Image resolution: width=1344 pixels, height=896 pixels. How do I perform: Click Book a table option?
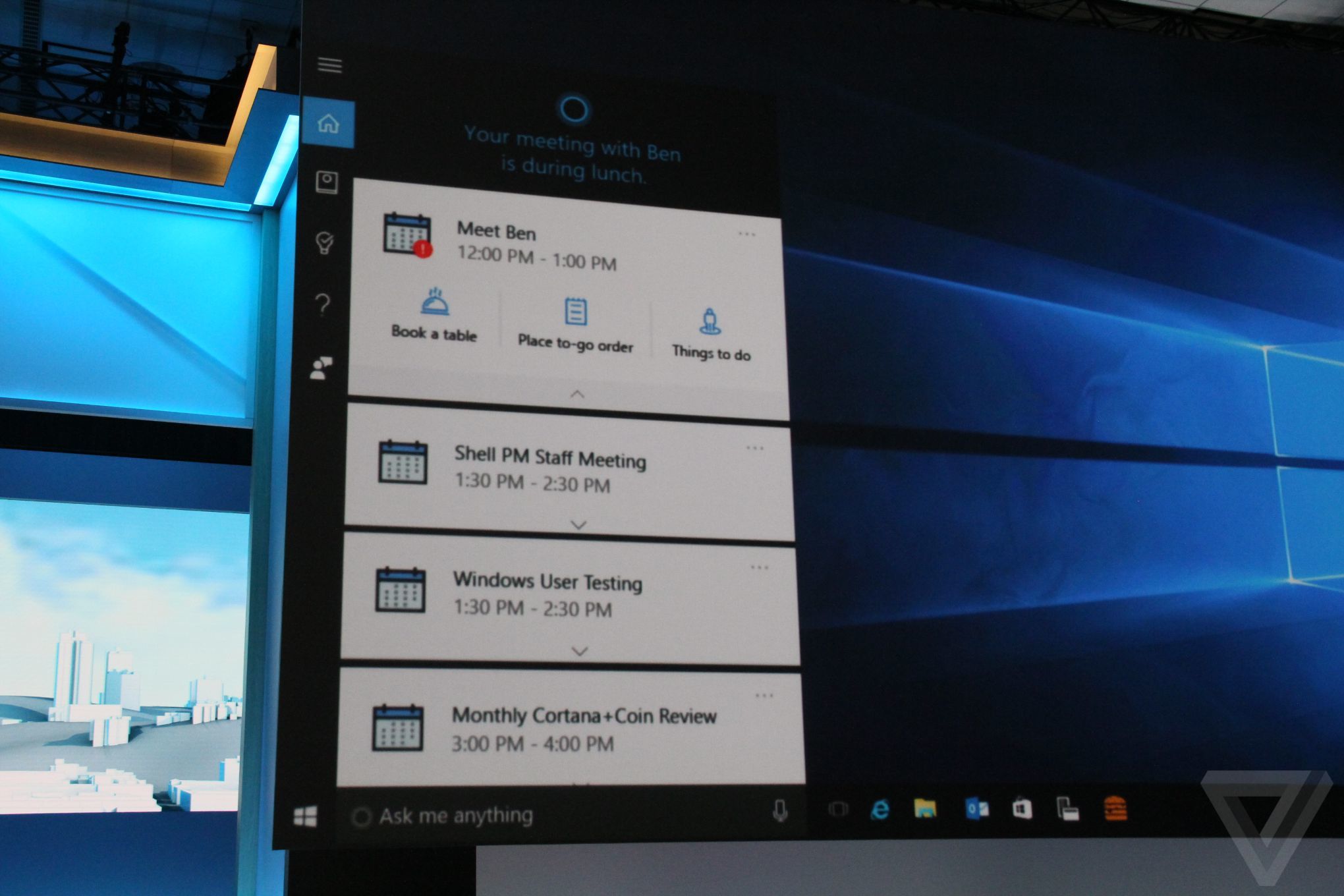click(434, 316)
